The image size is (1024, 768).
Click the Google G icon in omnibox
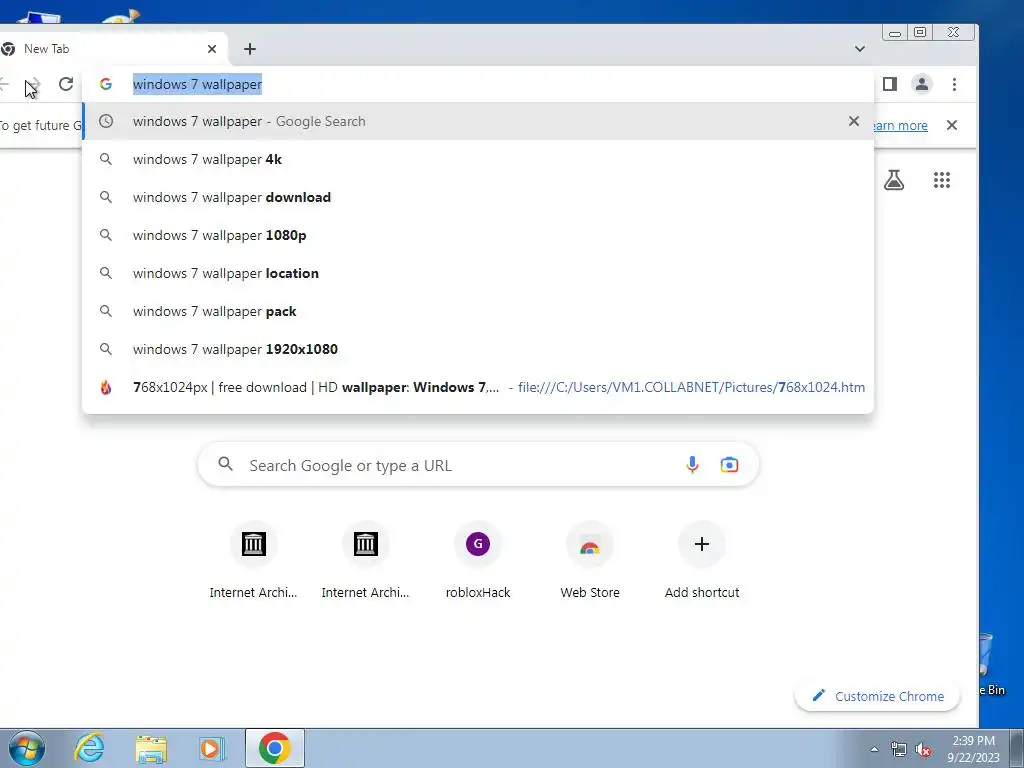point(106,84)
